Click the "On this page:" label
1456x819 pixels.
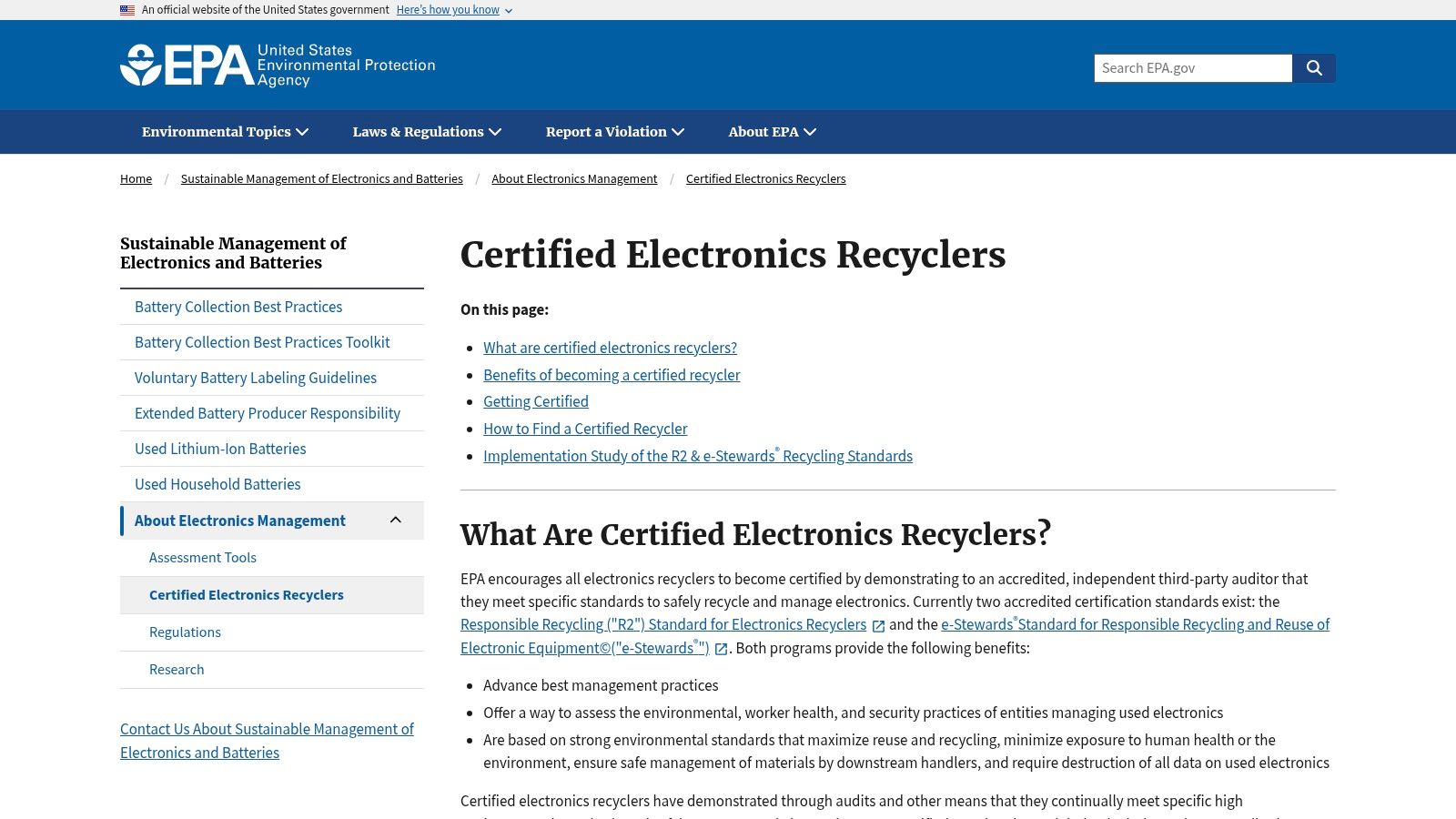[x=504, y=309]
